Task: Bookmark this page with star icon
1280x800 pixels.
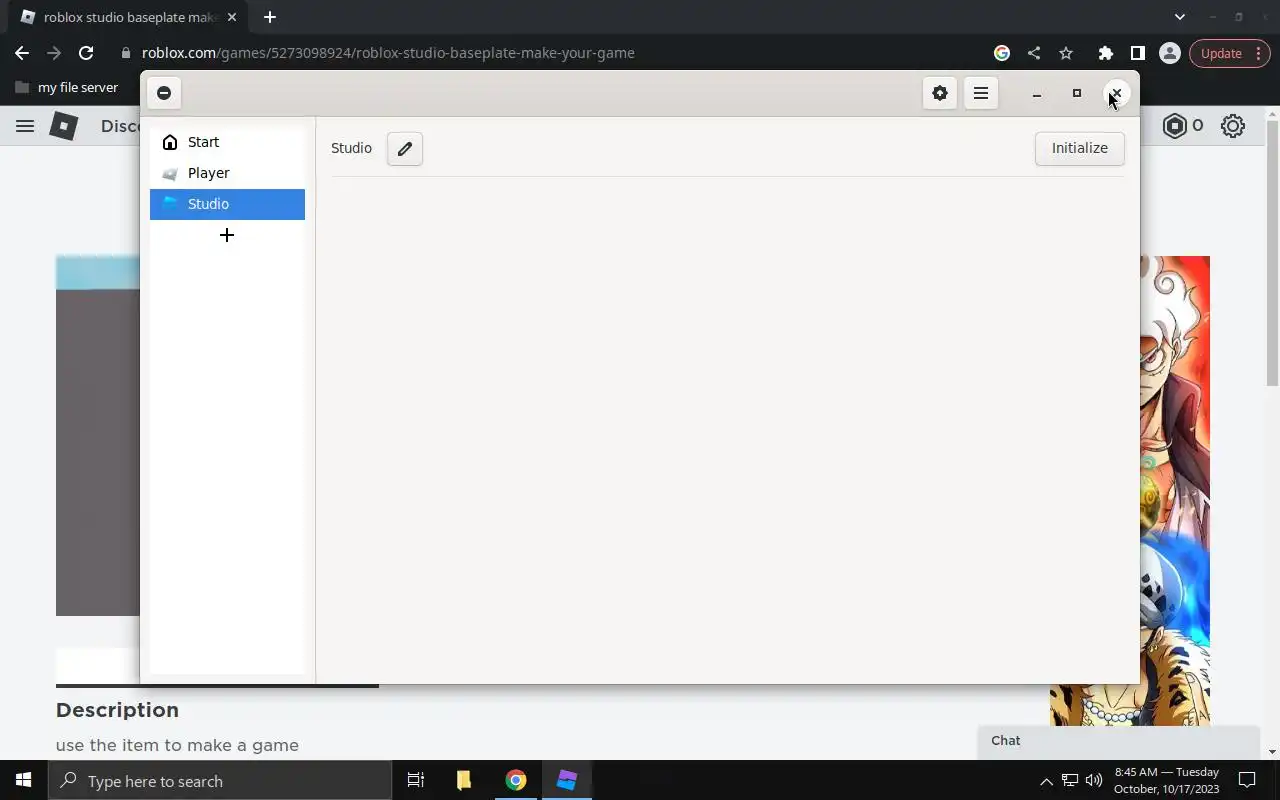Action: [1066, 53]
